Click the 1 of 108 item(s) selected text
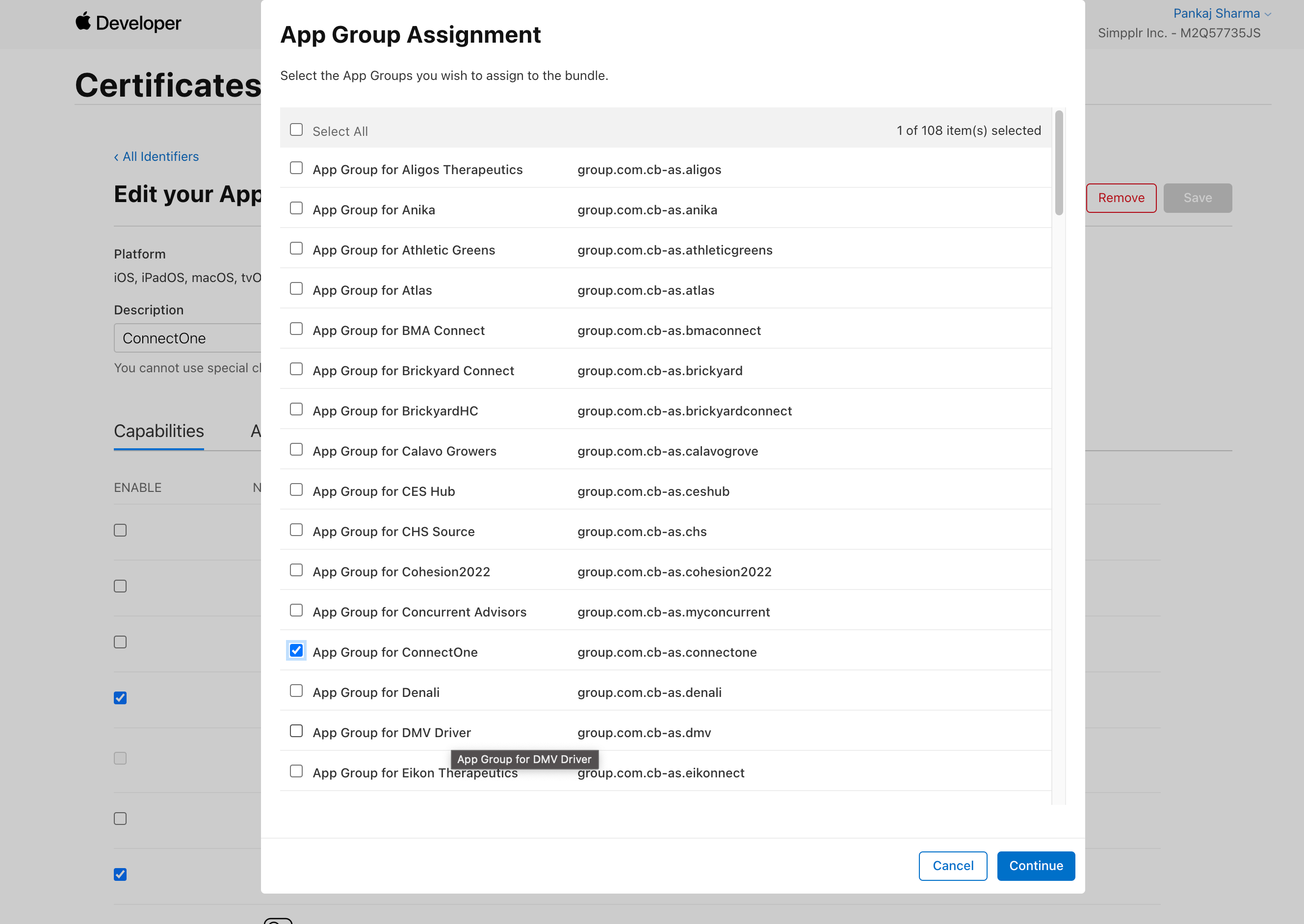This screenshot has height=924, width=1304. 969,130
